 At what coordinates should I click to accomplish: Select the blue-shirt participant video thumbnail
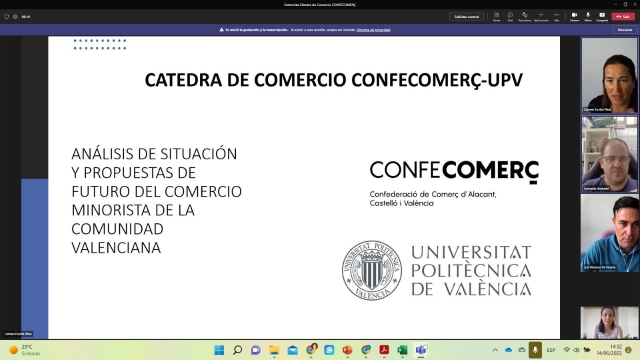pyautogui.click(x=609, y=233)
